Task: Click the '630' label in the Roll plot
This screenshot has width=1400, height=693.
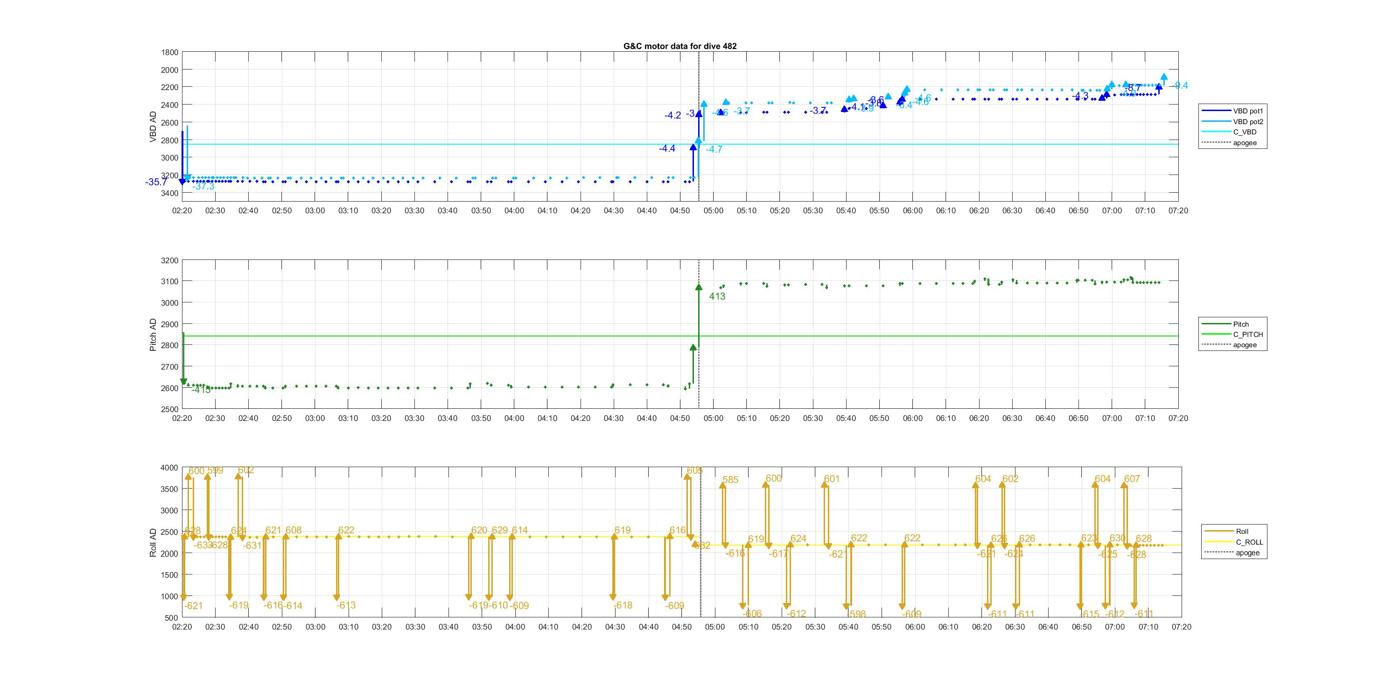Action: [x=1117, y=538]
